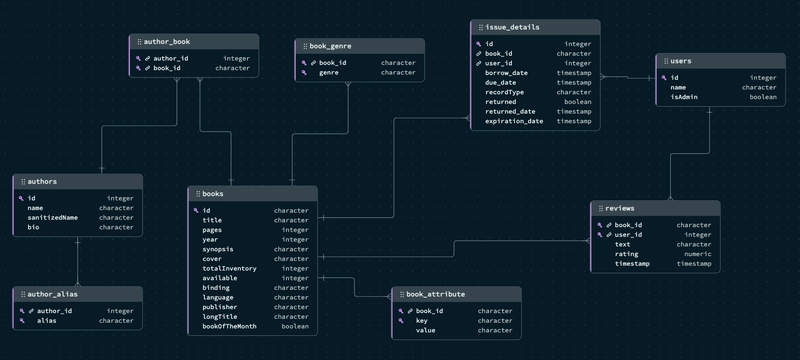Click primary key icon of books id
This screenshot has height=360, width=800.
[196, 211]
